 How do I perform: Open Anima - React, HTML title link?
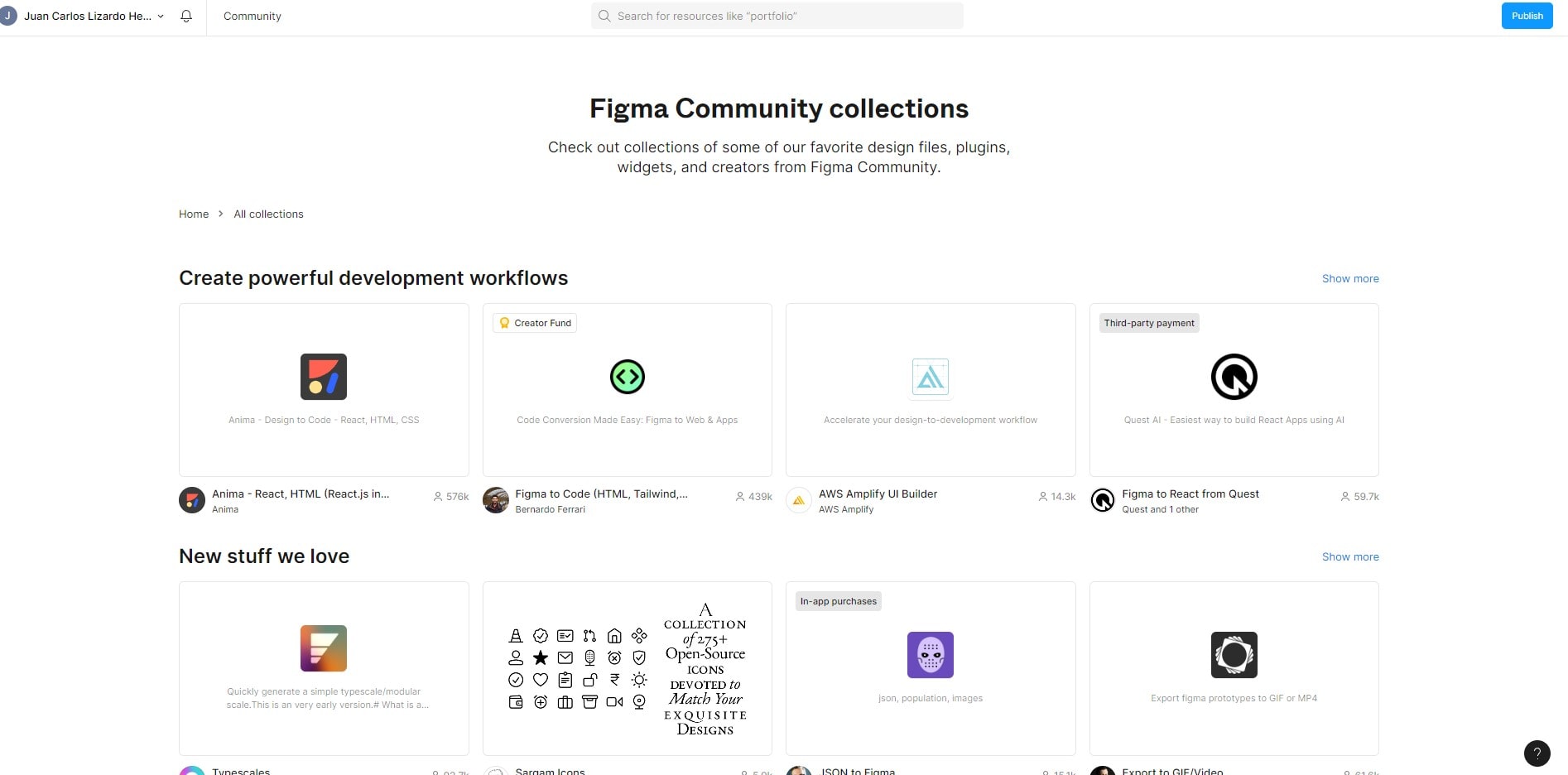click(x=301, y=493)
